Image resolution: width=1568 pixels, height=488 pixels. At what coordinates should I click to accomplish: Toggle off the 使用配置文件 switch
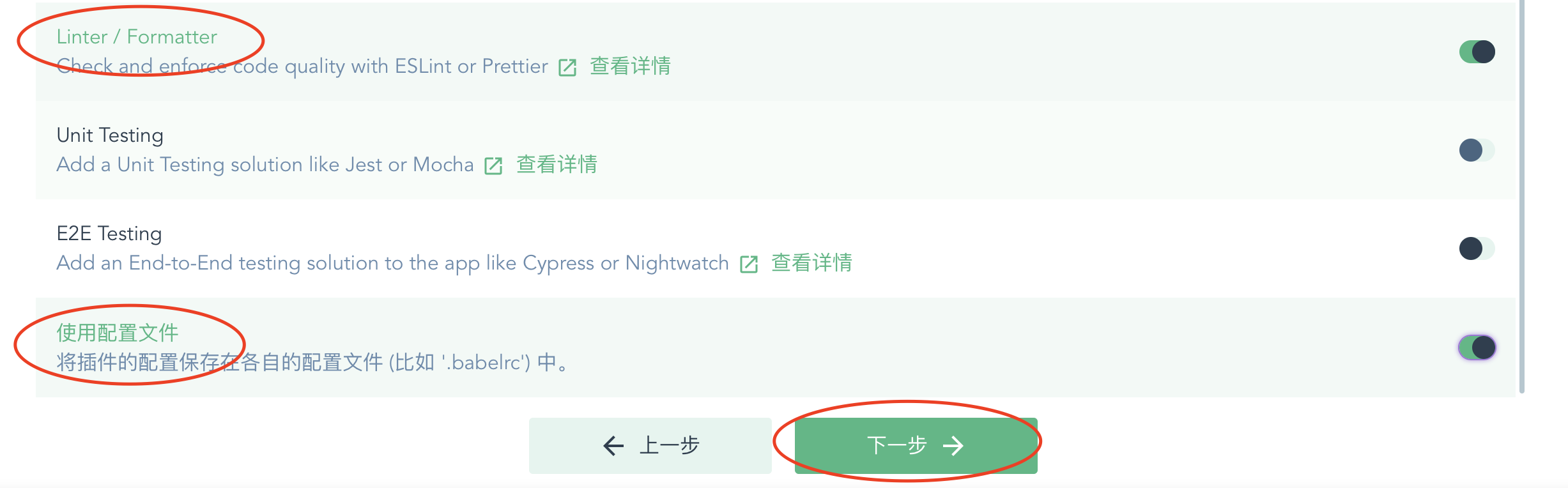[x=1477, y=347]
